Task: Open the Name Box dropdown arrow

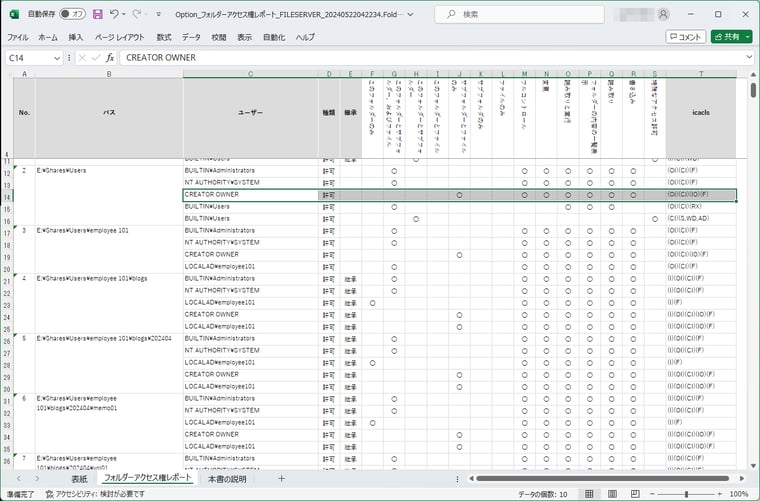Action: pyautogui.click(x=57, y=58)
